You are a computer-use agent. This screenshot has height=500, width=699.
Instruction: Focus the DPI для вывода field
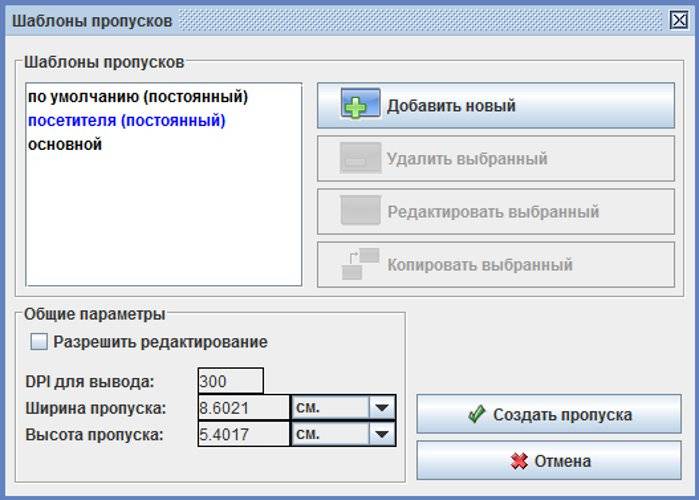(230, 381)
